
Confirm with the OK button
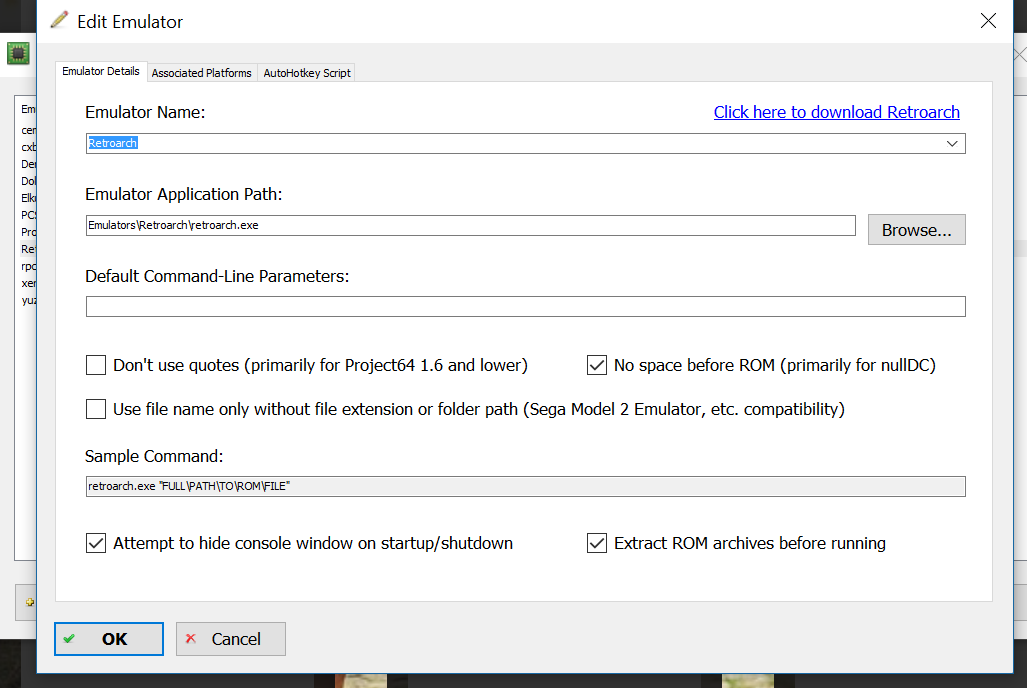coord(109,639)
